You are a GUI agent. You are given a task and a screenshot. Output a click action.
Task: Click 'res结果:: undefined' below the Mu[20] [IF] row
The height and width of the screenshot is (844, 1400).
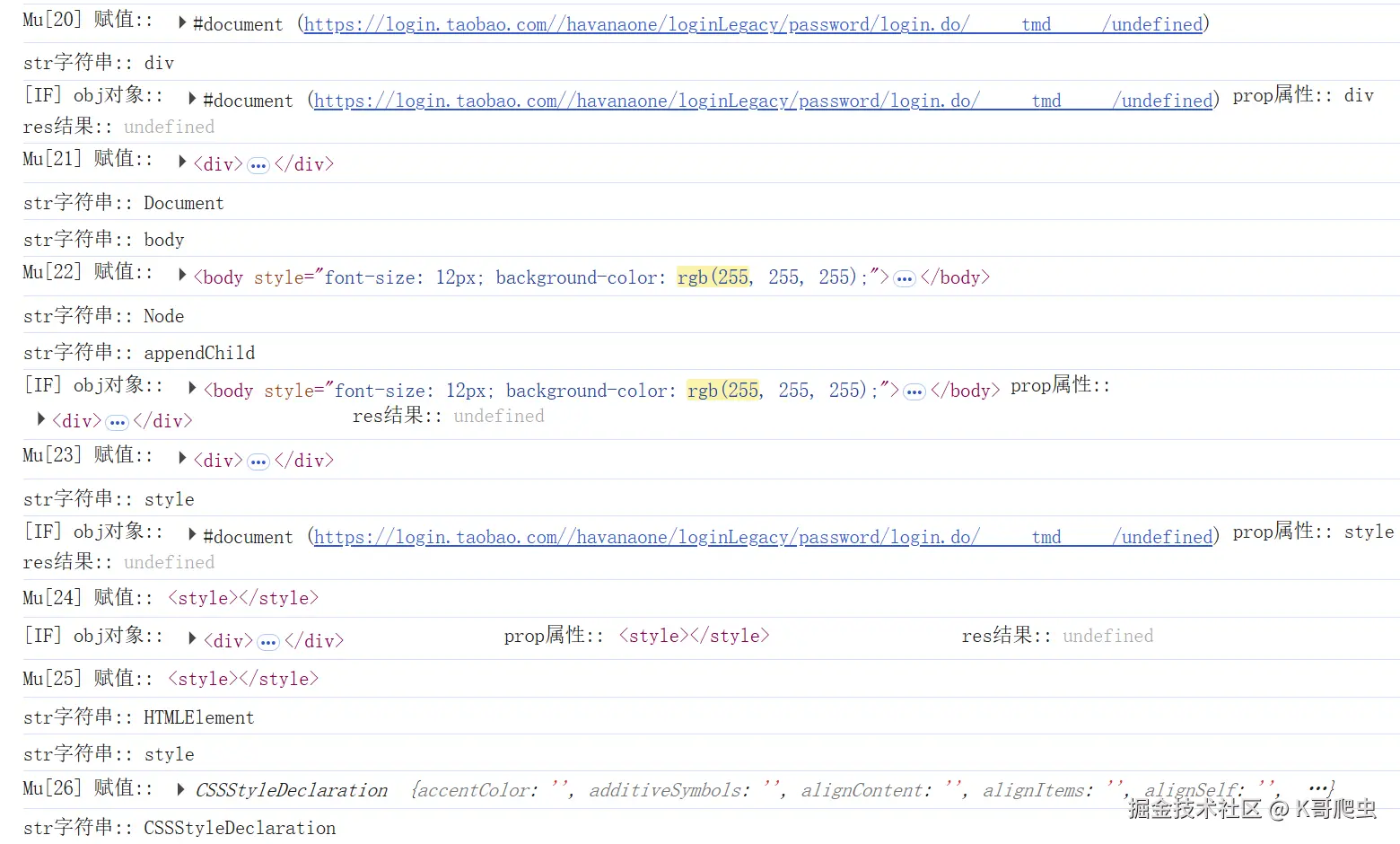[118, 127]
